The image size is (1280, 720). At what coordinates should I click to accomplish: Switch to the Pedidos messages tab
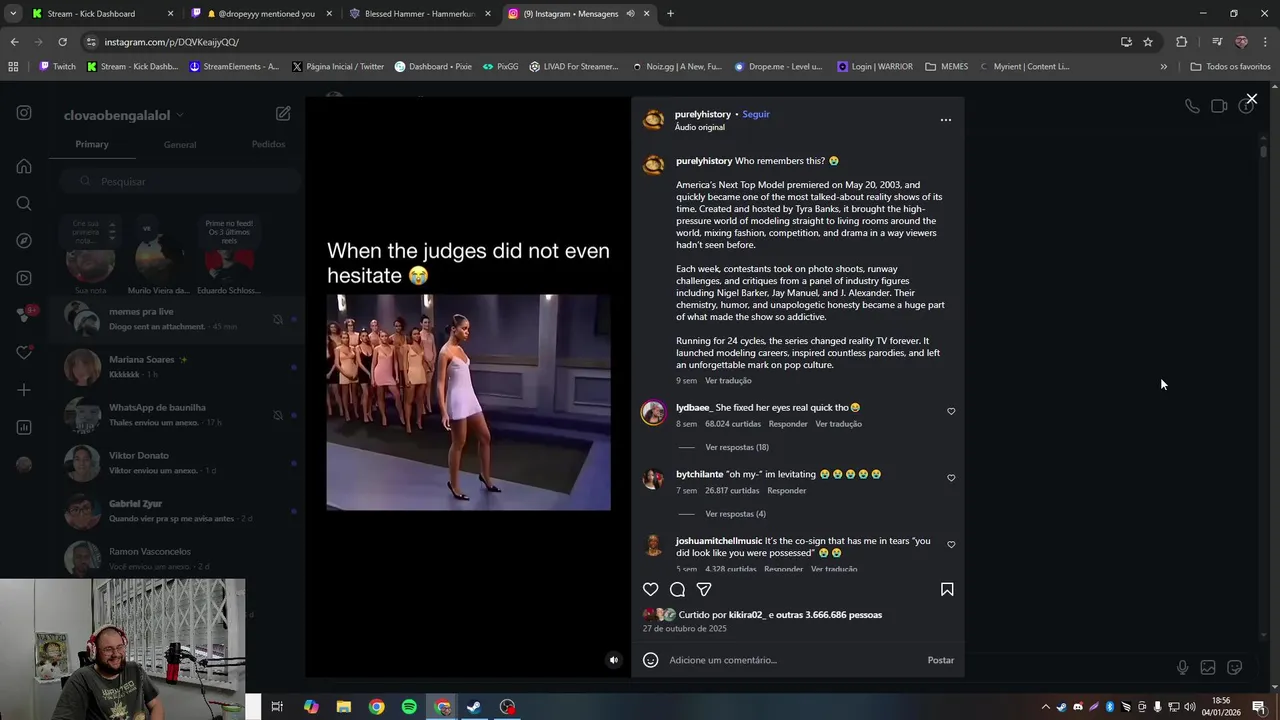pyautogui.click(x=268, y=144)
